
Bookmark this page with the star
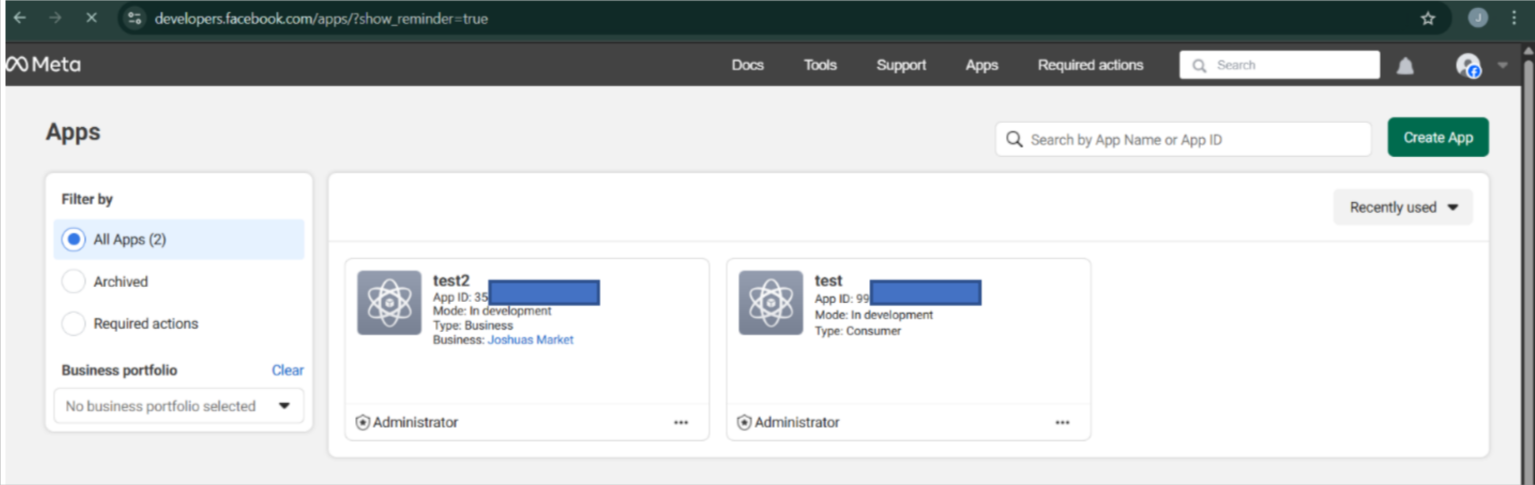pyautogui.click(x=1428, y=18)
